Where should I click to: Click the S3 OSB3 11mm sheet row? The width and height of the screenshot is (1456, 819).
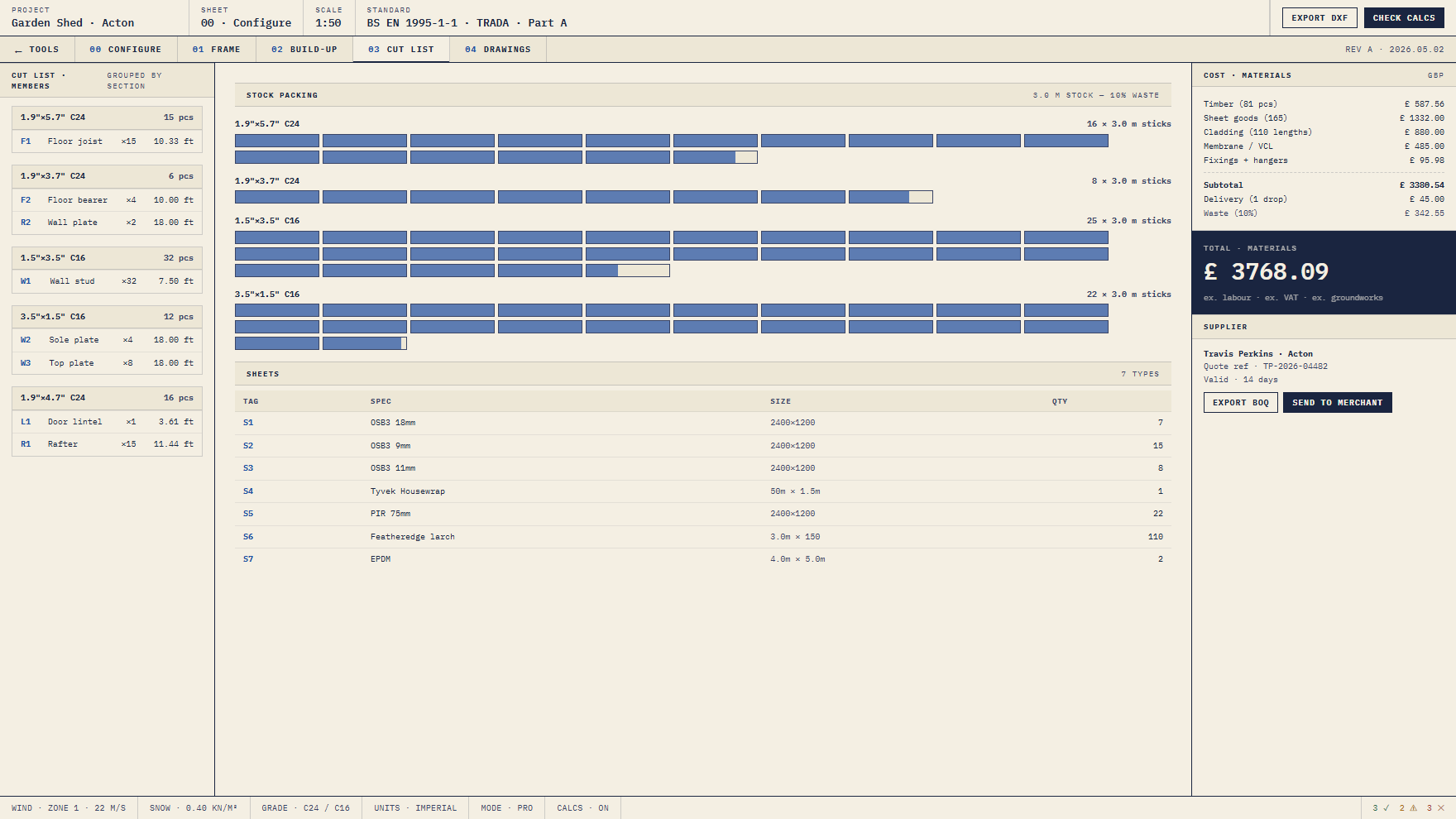(703, 468)
